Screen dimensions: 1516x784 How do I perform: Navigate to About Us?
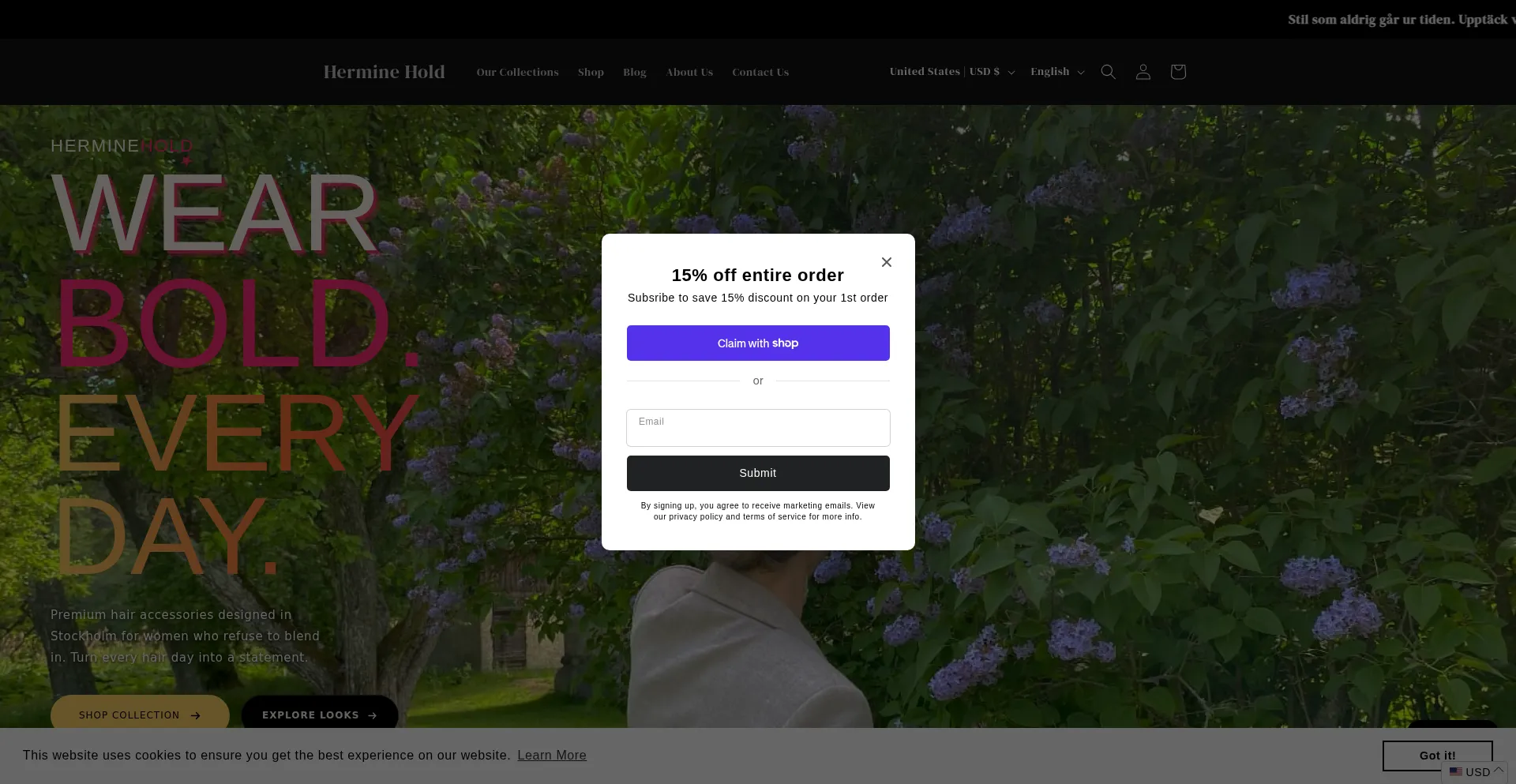689,72
